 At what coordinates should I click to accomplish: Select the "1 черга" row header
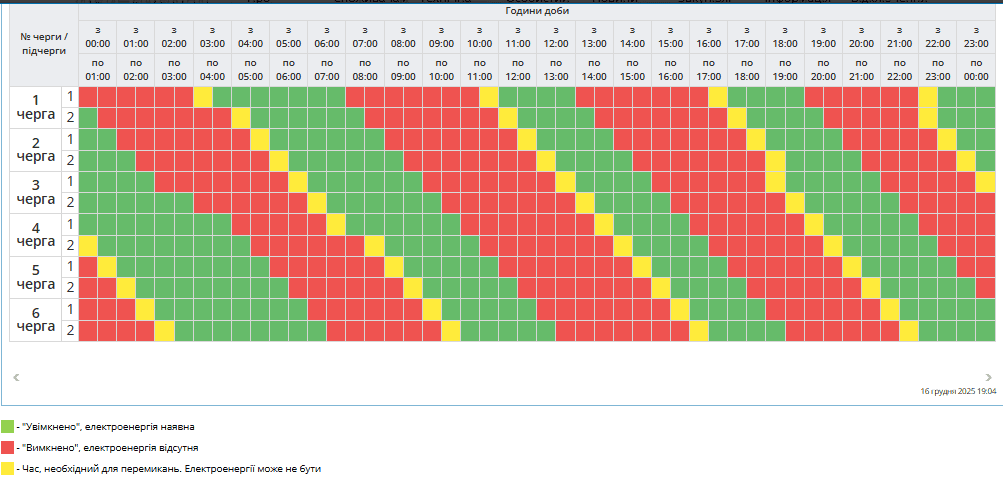point(36,108)
